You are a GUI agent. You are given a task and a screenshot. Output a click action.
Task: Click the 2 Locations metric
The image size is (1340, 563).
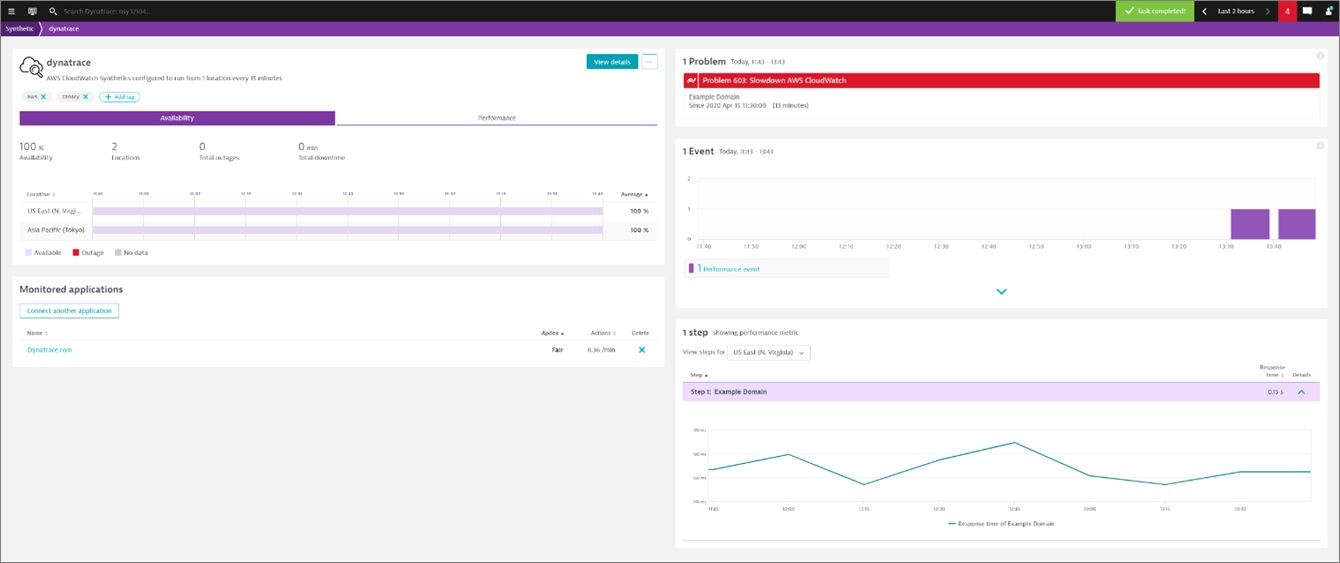[126, 151]
